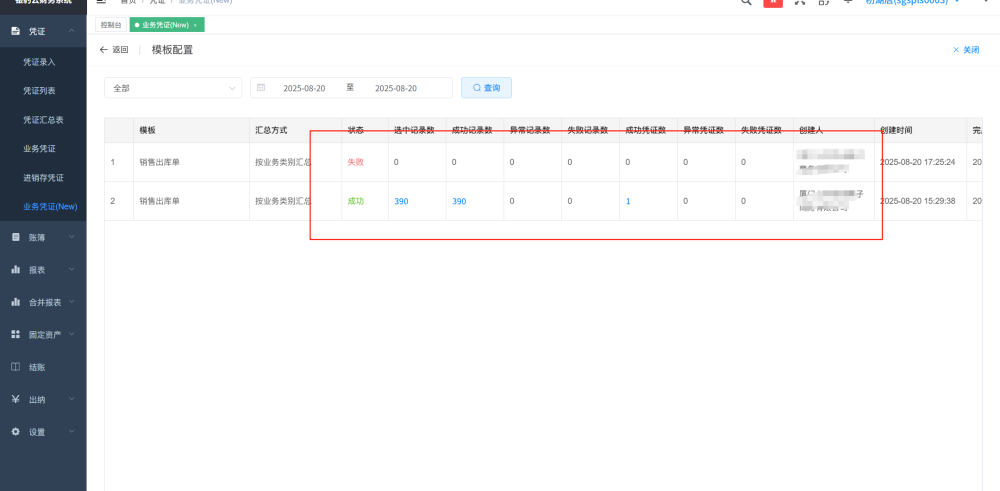Expand the 报表 menu chevron

point(72,270)
